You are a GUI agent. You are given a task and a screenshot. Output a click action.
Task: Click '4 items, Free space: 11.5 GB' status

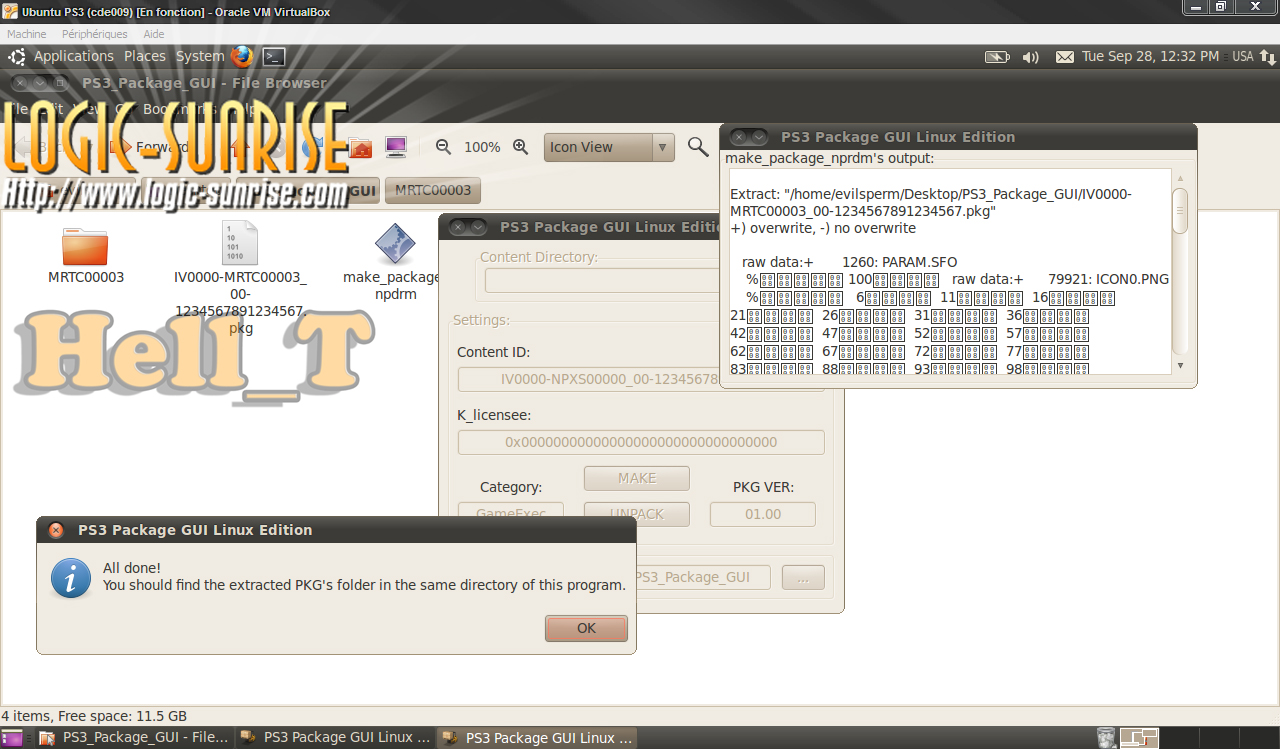pyautogui.click(x=94, y=716)
